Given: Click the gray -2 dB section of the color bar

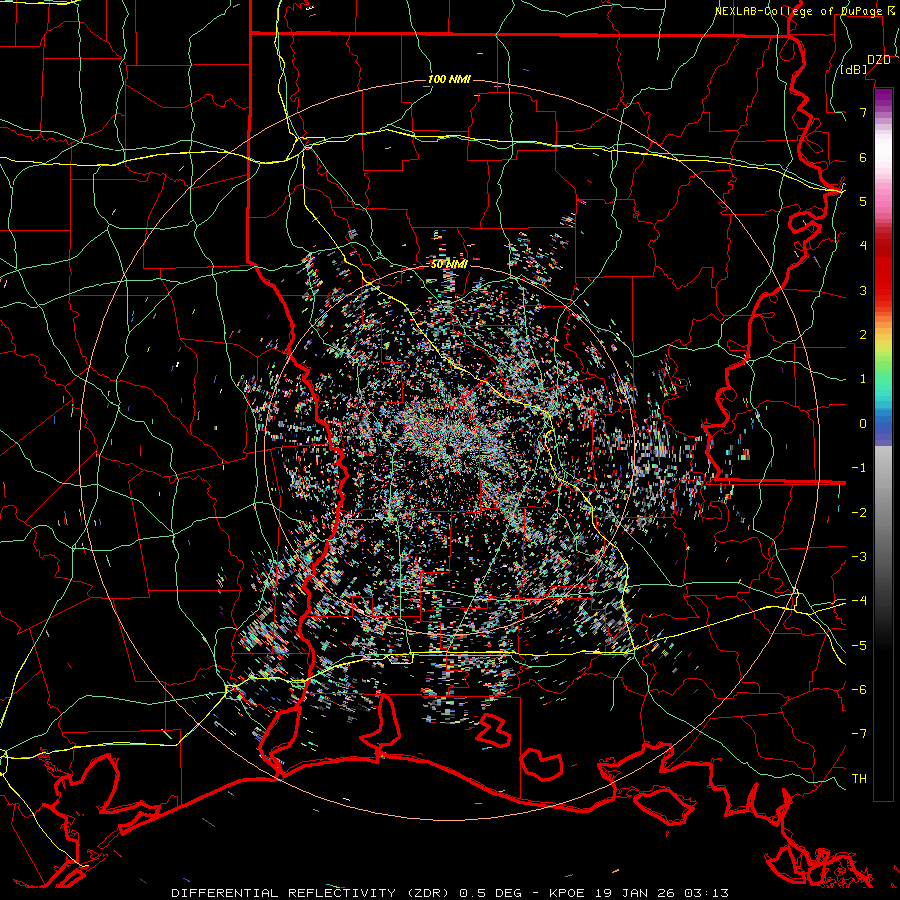Looking at the screenshot, I should coord(883,512).
